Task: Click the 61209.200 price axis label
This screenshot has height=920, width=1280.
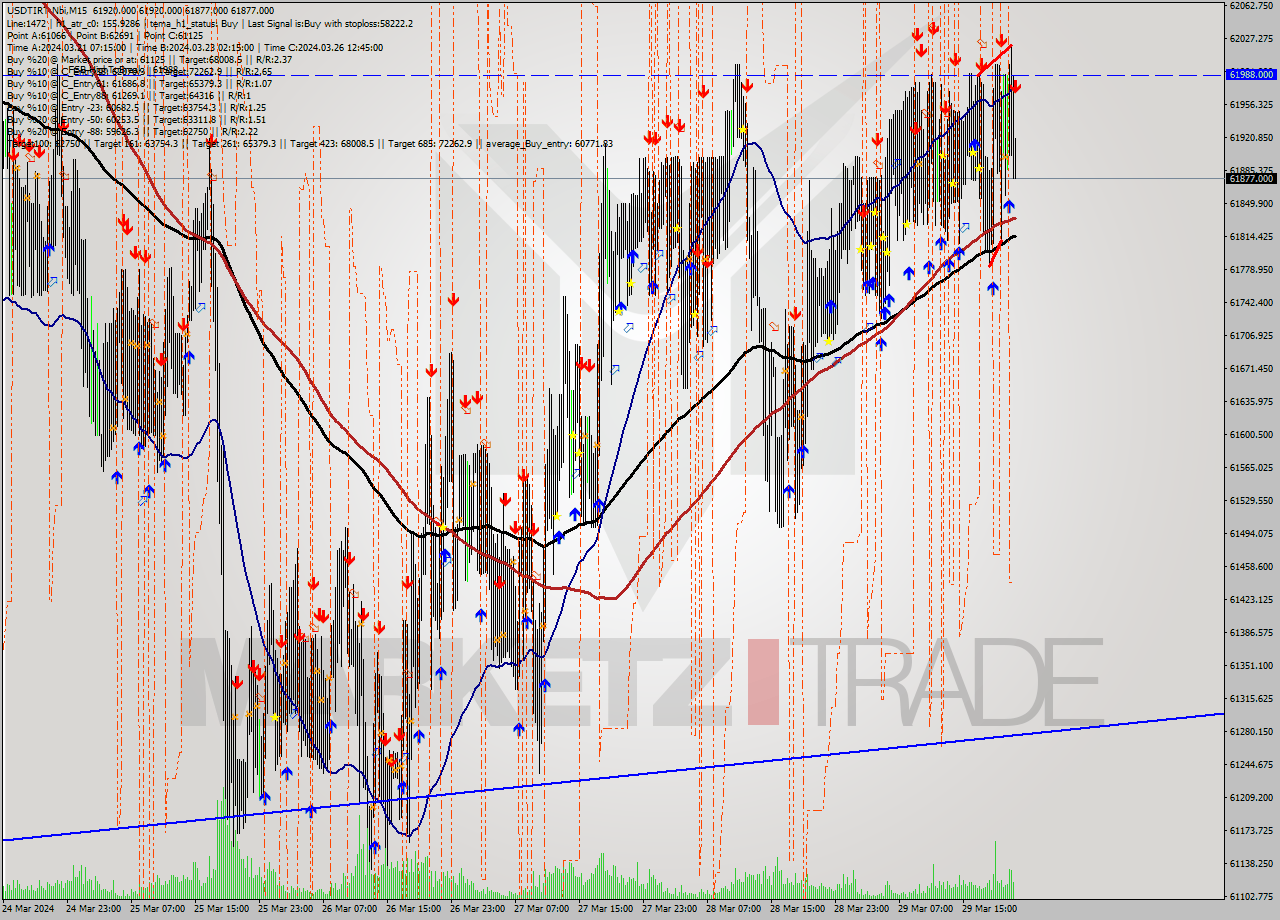Action: click(x=1251, y=797)
